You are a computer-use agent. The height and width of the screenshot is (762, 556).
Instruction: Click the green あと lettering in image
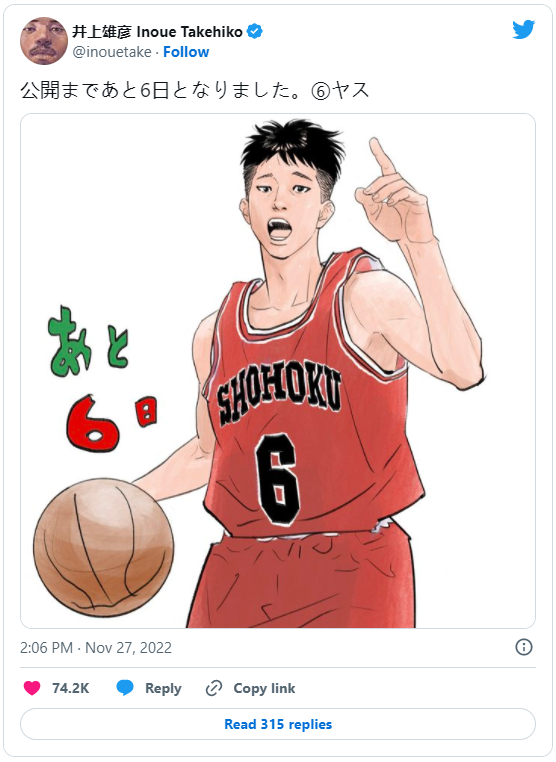[x=88, y=341]
